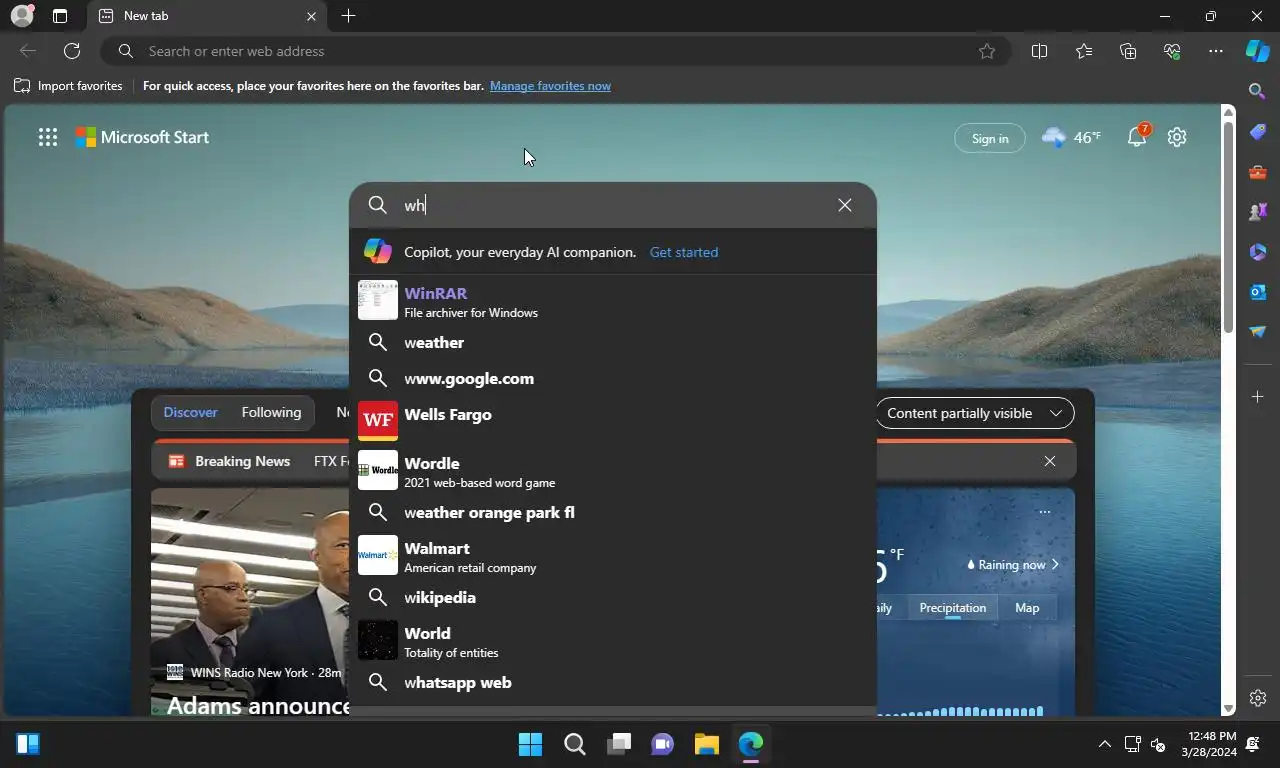View weather 46°F widget in header
Image resolution: width=1280 pixels, height=768 pixels.
click(x=1071, y=137)
